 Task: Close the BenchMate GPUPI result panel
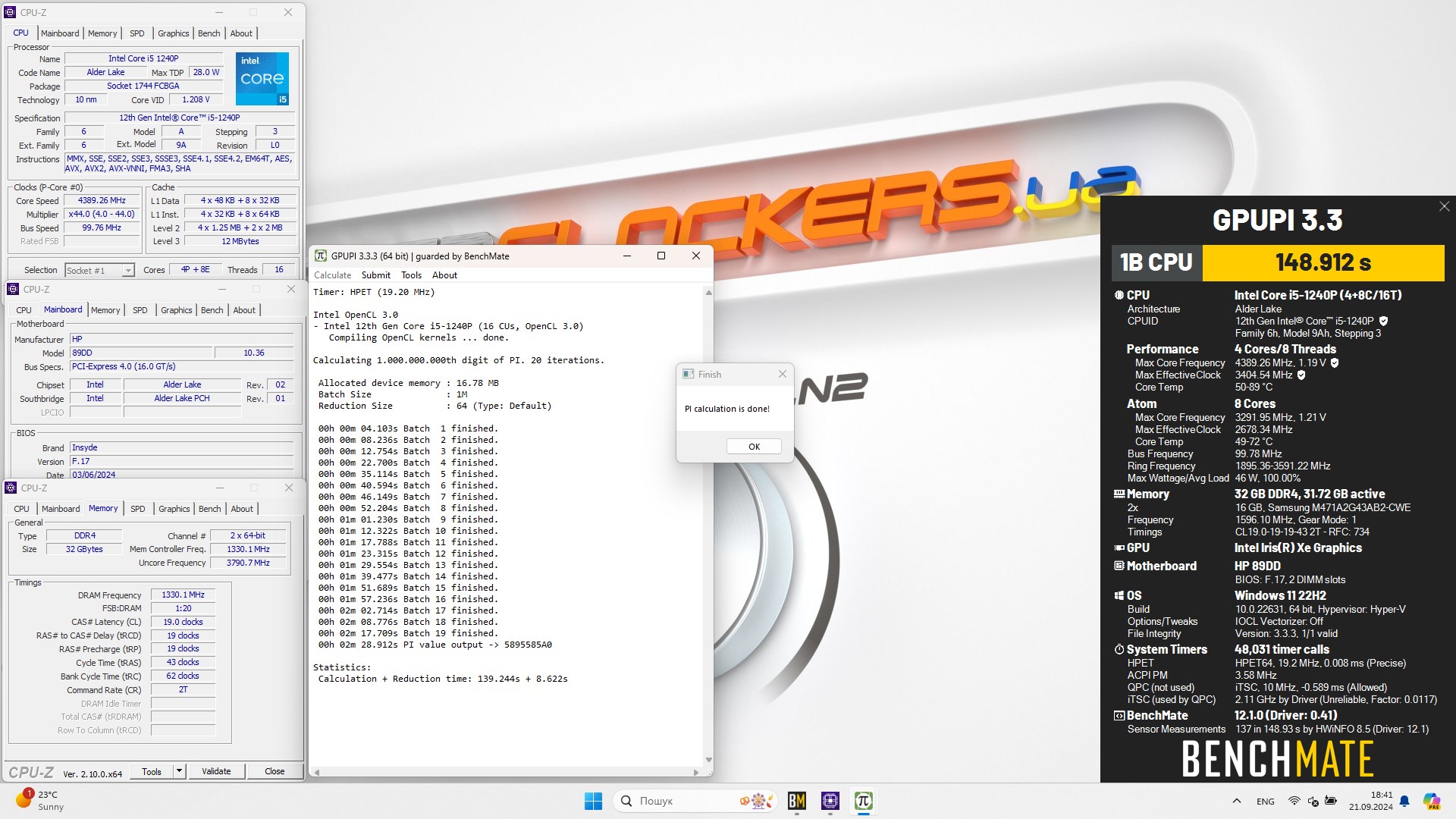tap(1444, 206)
